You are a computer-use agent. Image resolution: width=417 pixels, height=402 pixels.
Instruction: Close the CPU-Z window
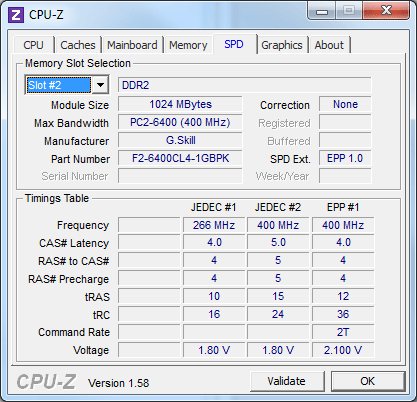386,11
